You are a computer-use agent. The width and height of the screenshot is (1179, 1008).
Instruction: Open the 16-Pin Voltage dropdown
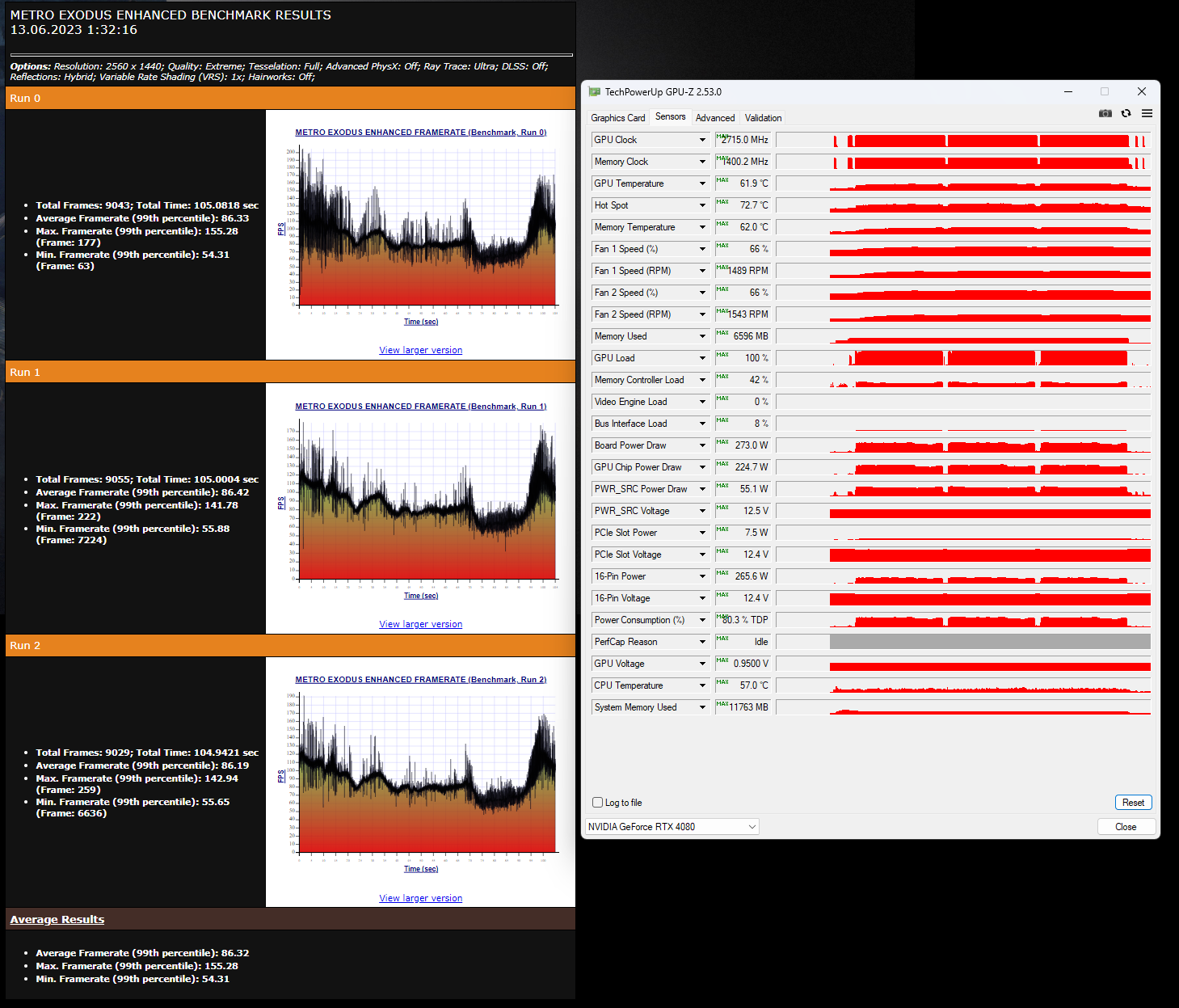(x=702, y=598)
